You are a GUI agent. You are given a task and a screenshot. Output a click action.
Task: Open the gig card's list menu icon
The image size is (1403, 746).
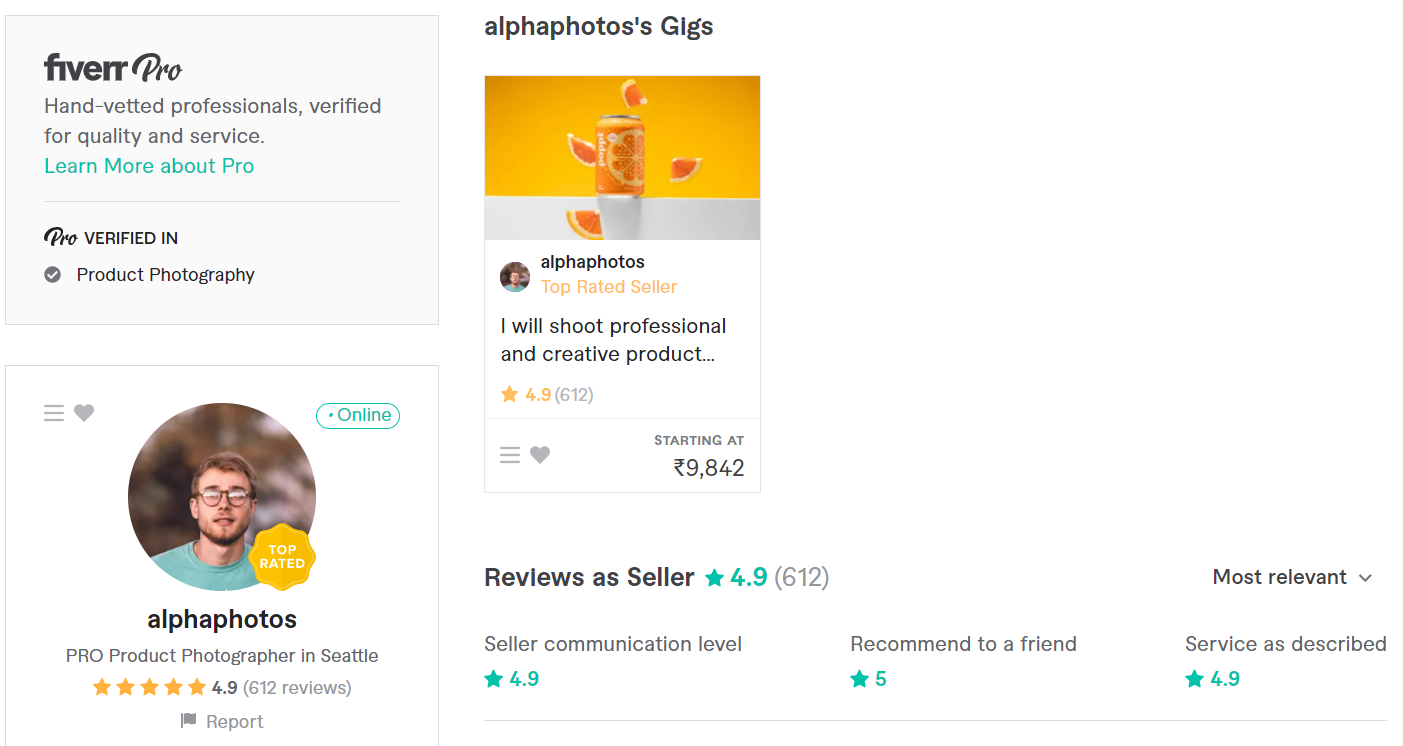[x=510, y=455]
